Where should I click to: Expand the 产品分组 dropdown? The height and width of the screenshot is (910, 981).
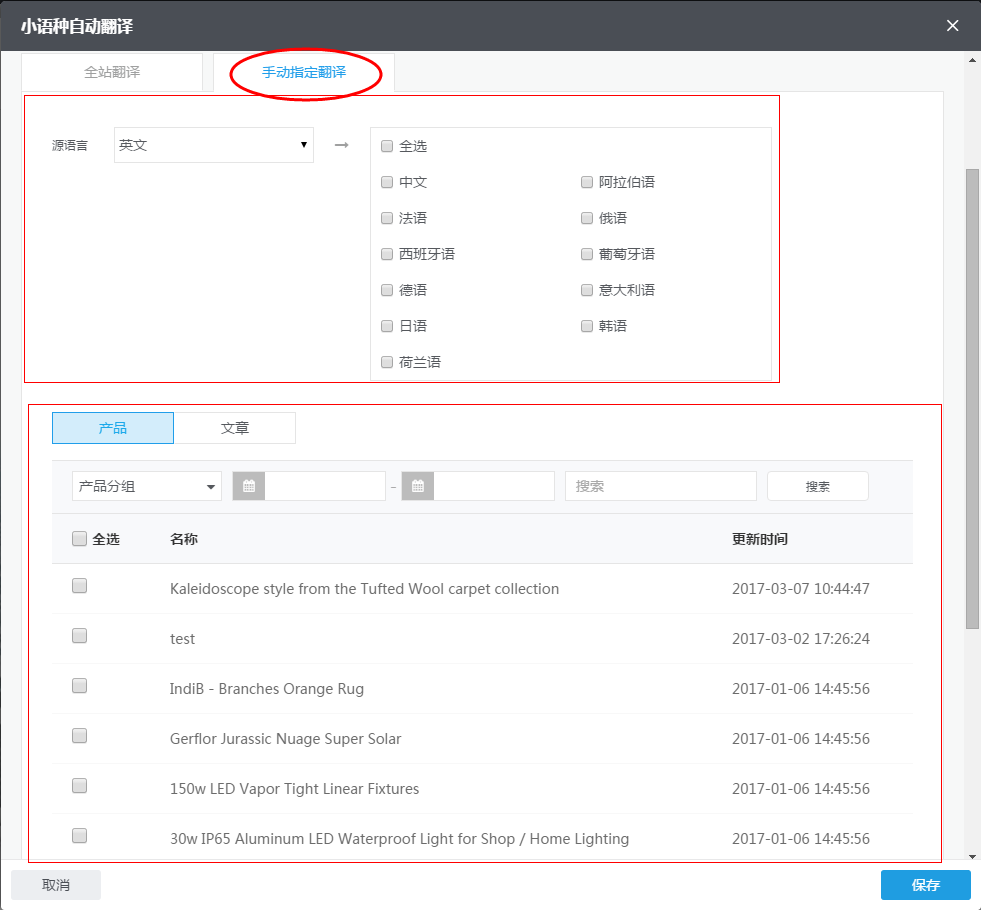point(147,486)
